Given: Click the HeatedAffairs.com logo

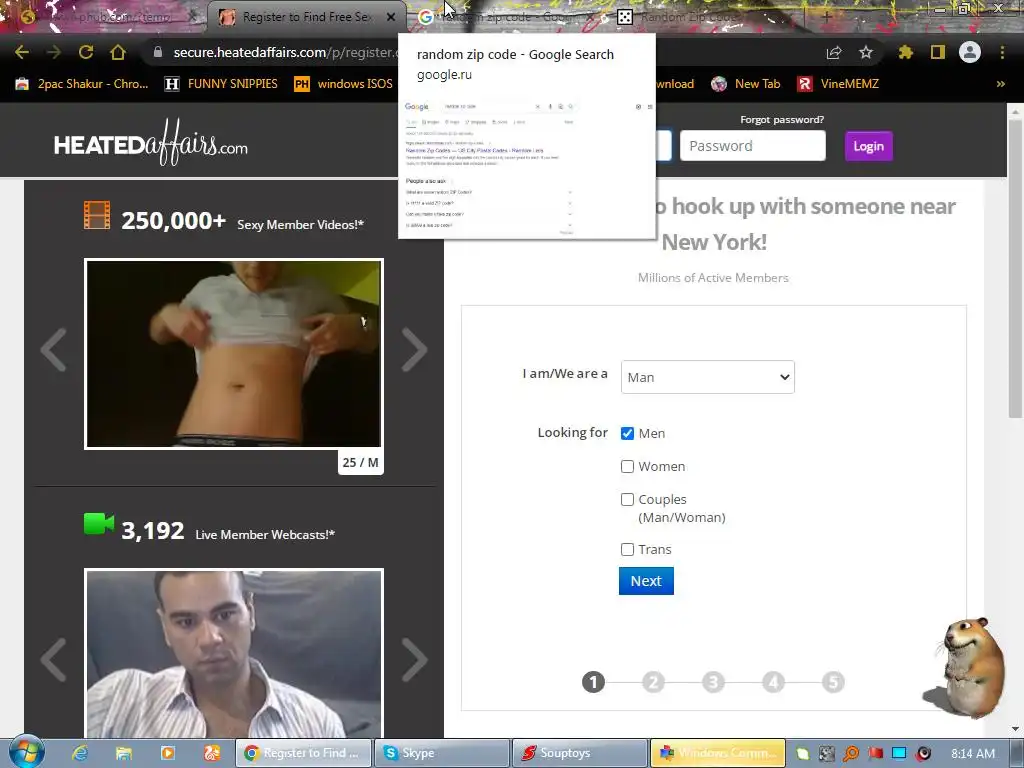Looking at the screenshot, I should tap(151, 142).
